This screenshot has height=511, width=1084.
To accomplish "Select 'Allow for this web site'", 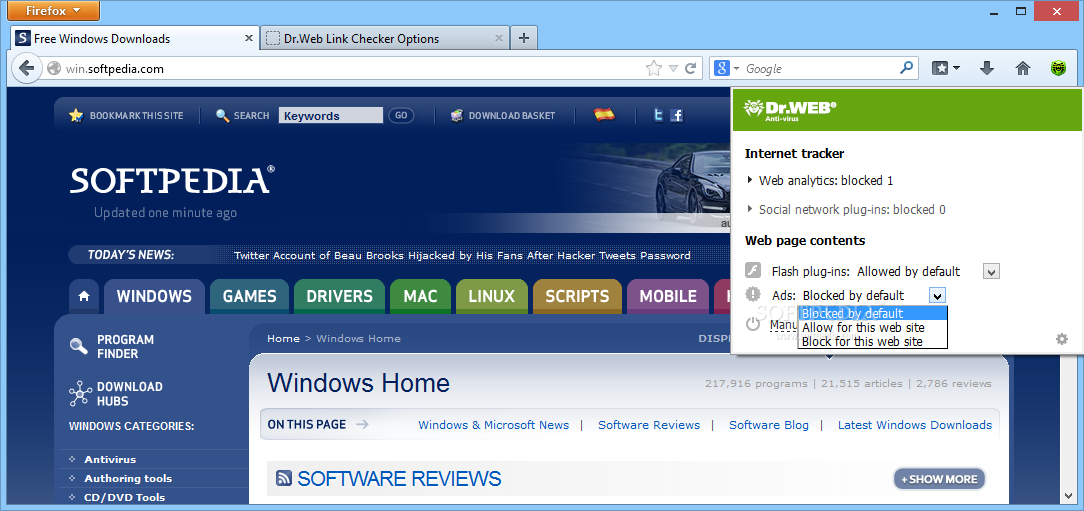I will (872, 327).
